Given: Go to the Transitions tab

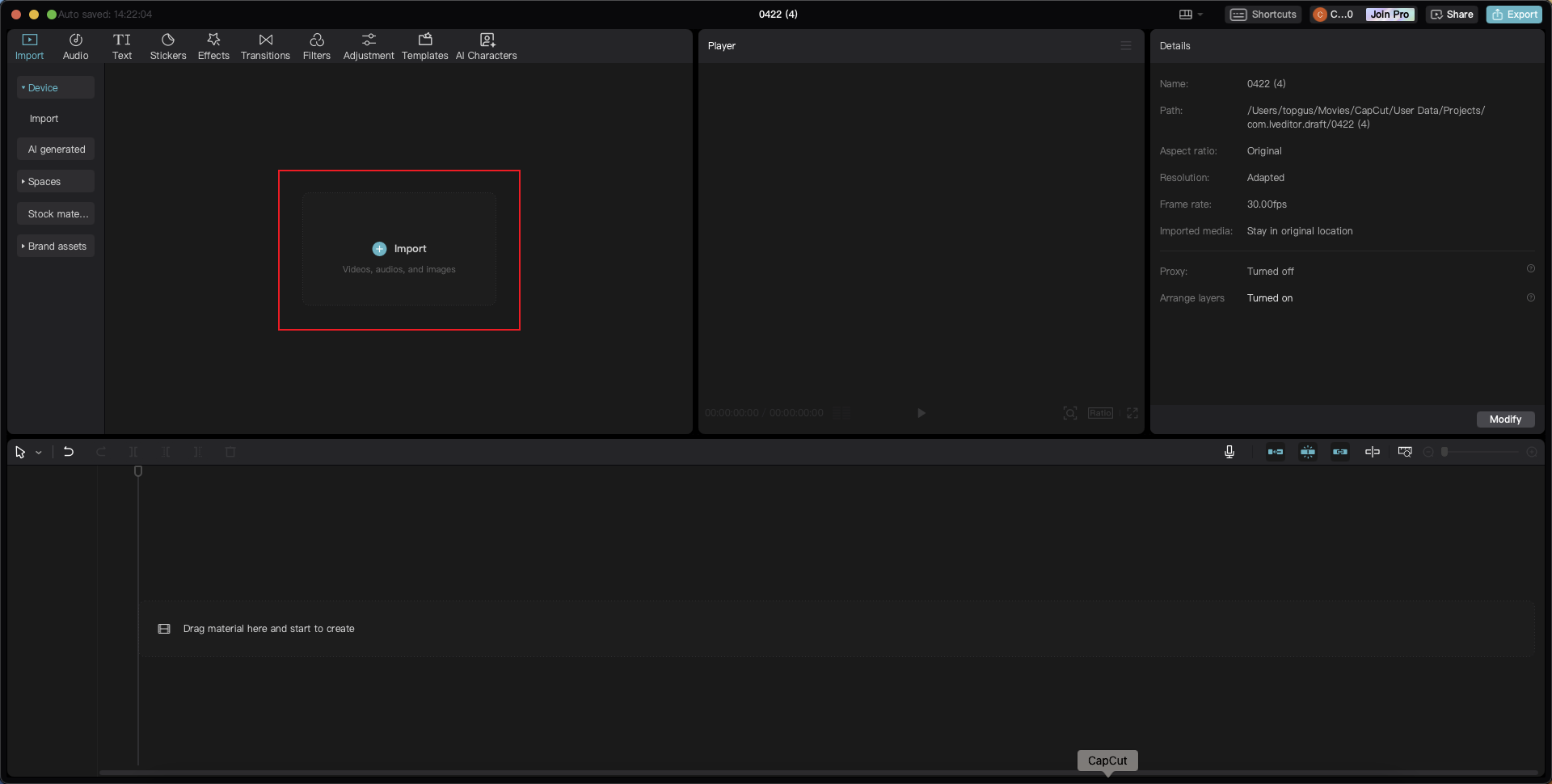Looking at the screenshot, I should click(x=265, y=47).
